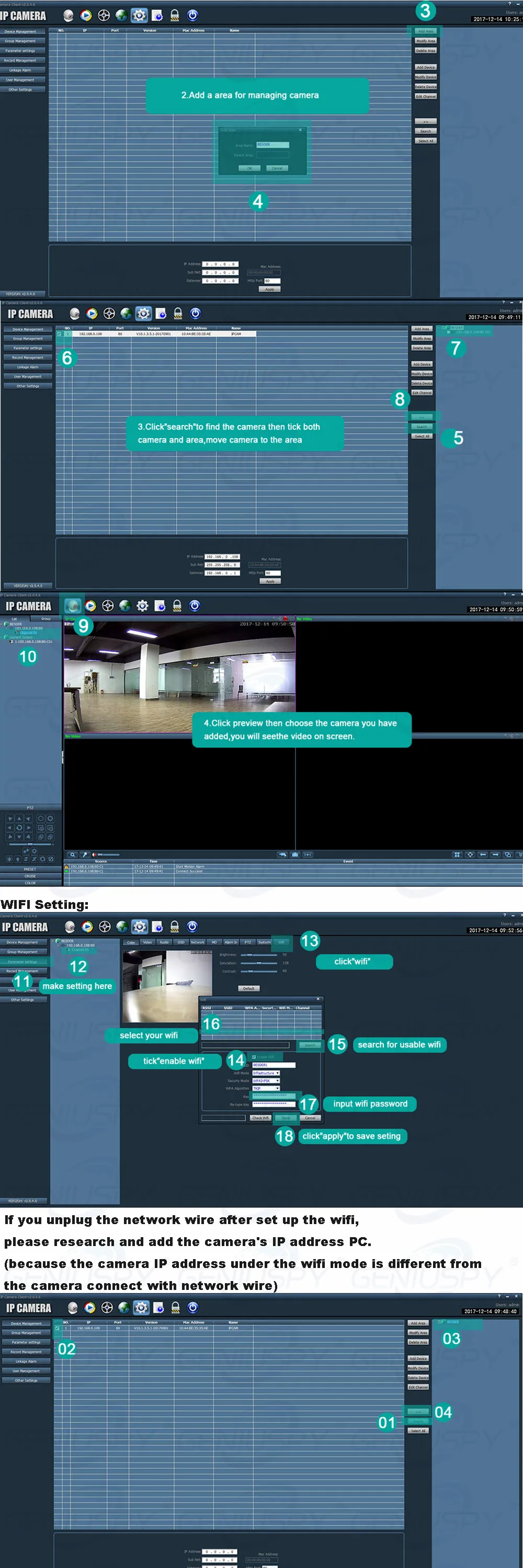
Task: Click the Search button in the 09:49:11 screenshot
Action: tap(422, 426)
